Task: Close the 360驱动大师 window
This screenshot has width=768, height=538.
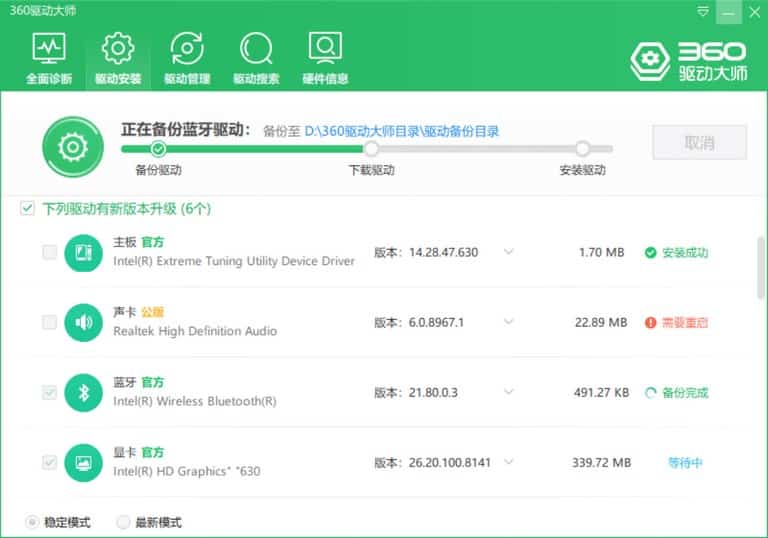Action: coord(755,12)
